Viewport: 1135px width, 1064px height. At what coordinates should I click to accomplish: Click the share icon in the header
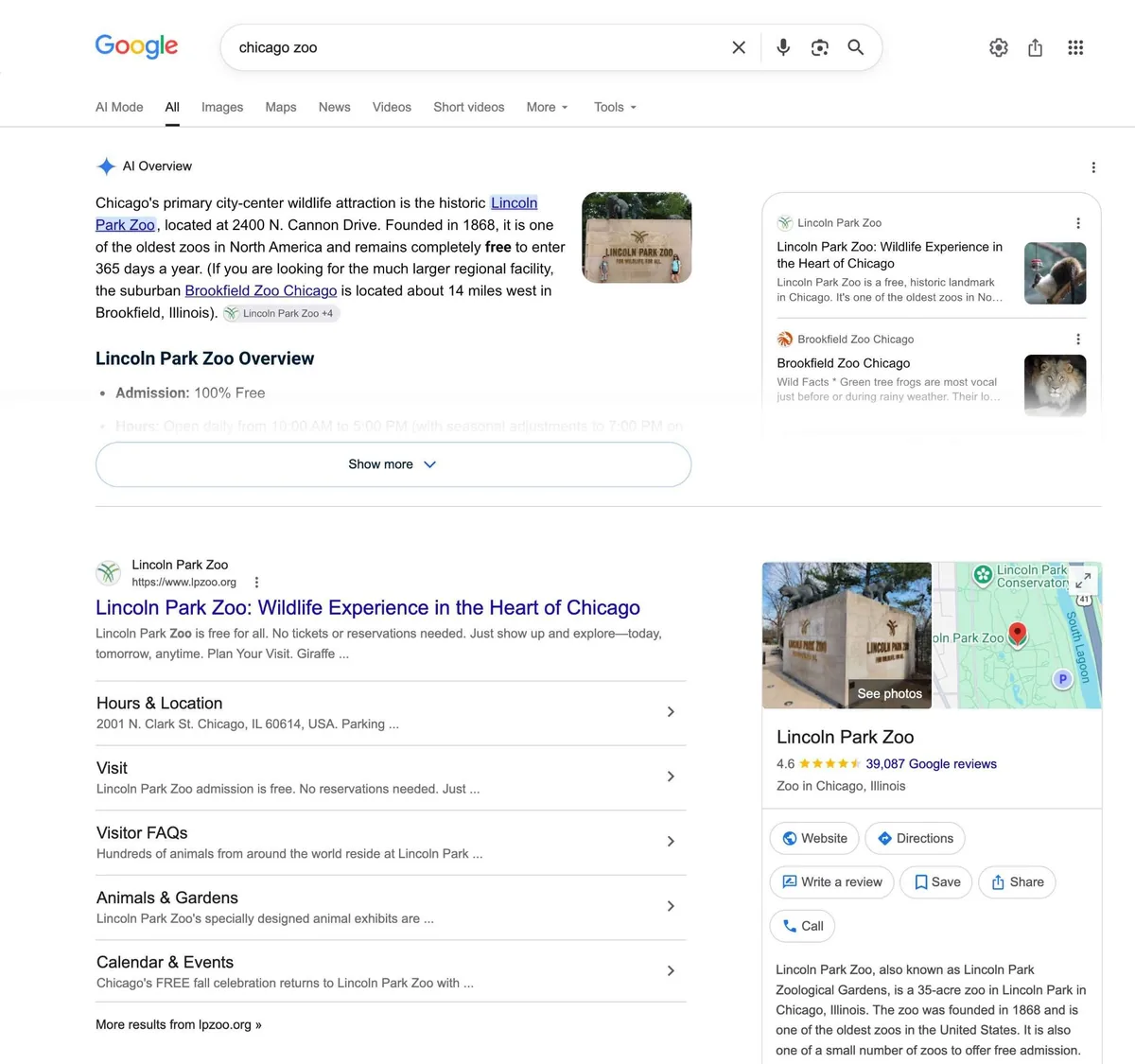point(1036,47)
